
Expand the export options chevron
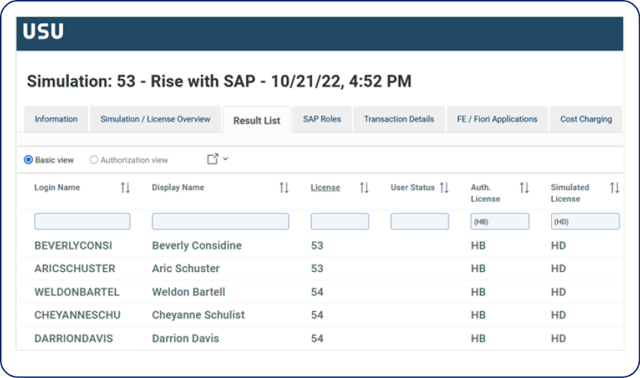[x=225, y=159]
